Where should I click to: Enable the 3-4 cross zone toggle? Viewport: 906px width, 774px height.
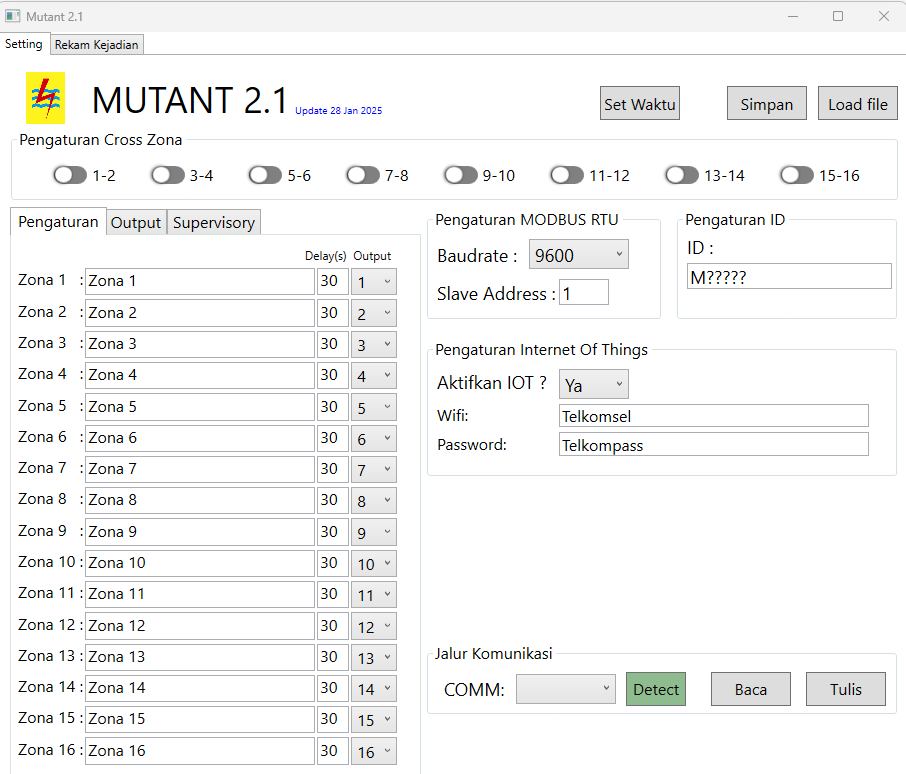pos(166,174)
